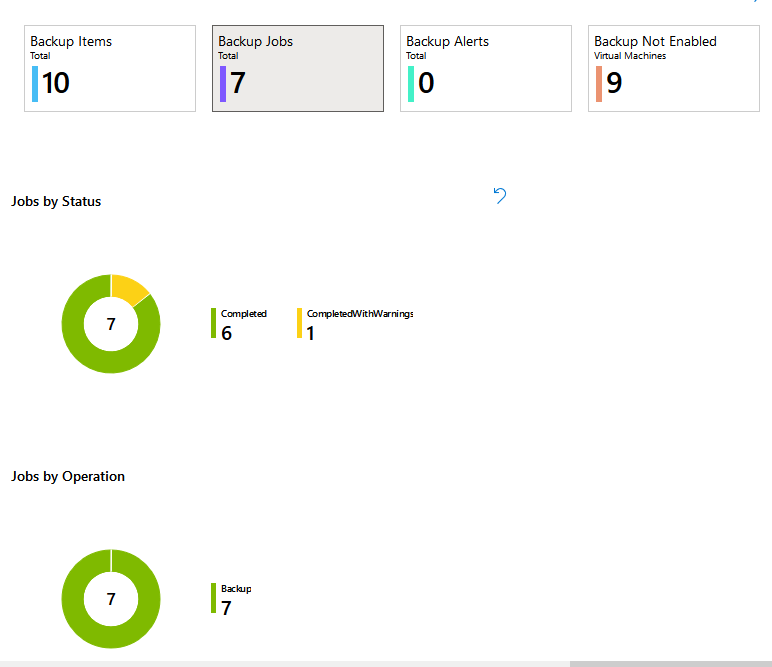Open the Backup Alerts tile
The width and height of the screenshot is (772, 667).
click(x=486, y=68)
